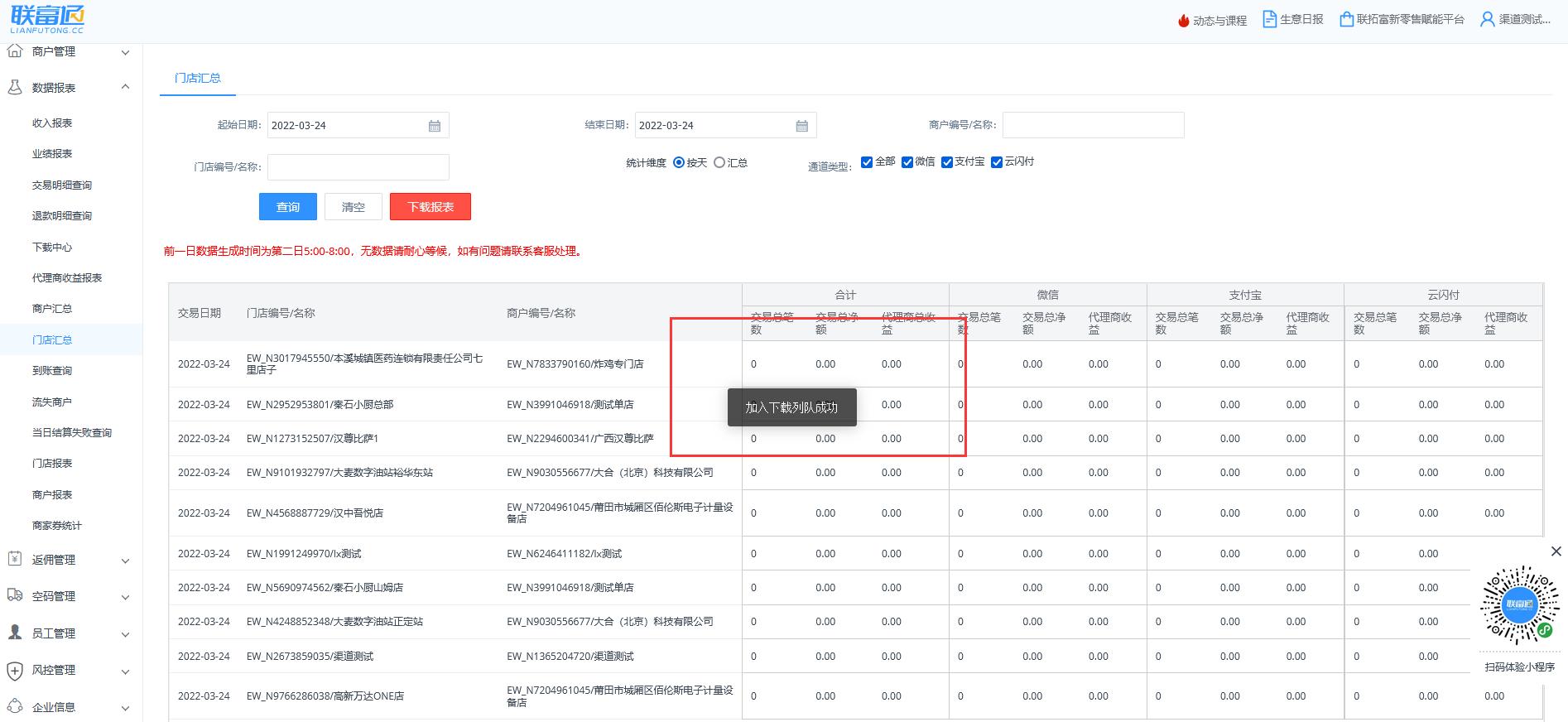Click the 数据报表 flask icon
Image resolution: width=1568 pixels, height=722 pixels.
point(14,87)
